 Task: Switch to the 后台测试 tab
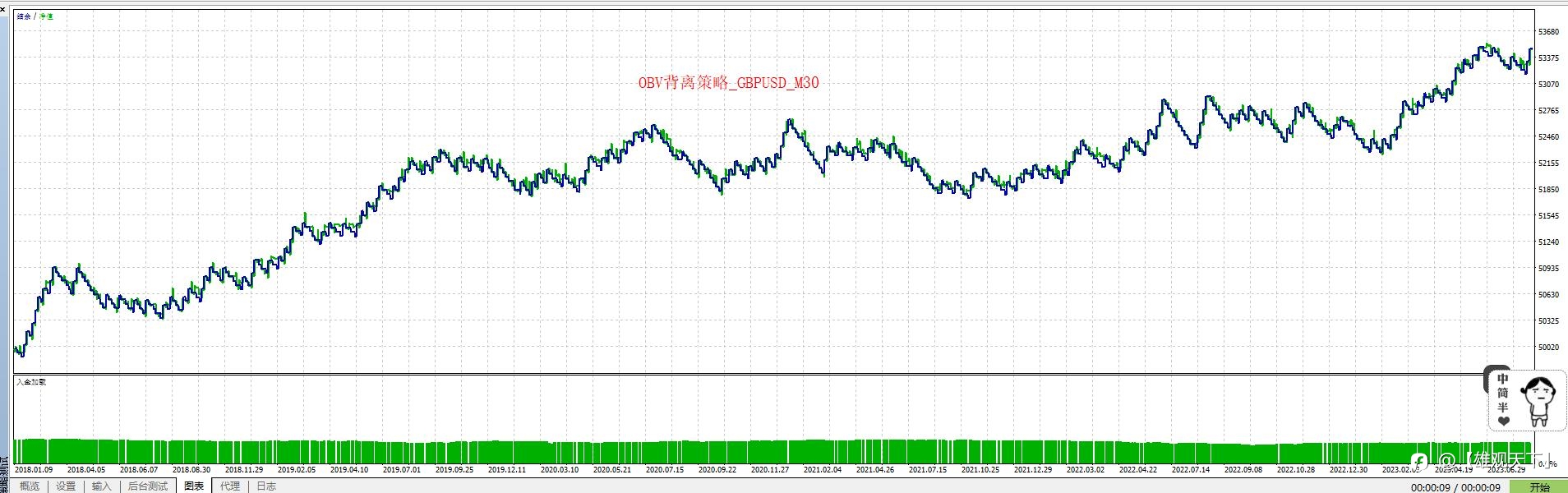click(148, 486)
